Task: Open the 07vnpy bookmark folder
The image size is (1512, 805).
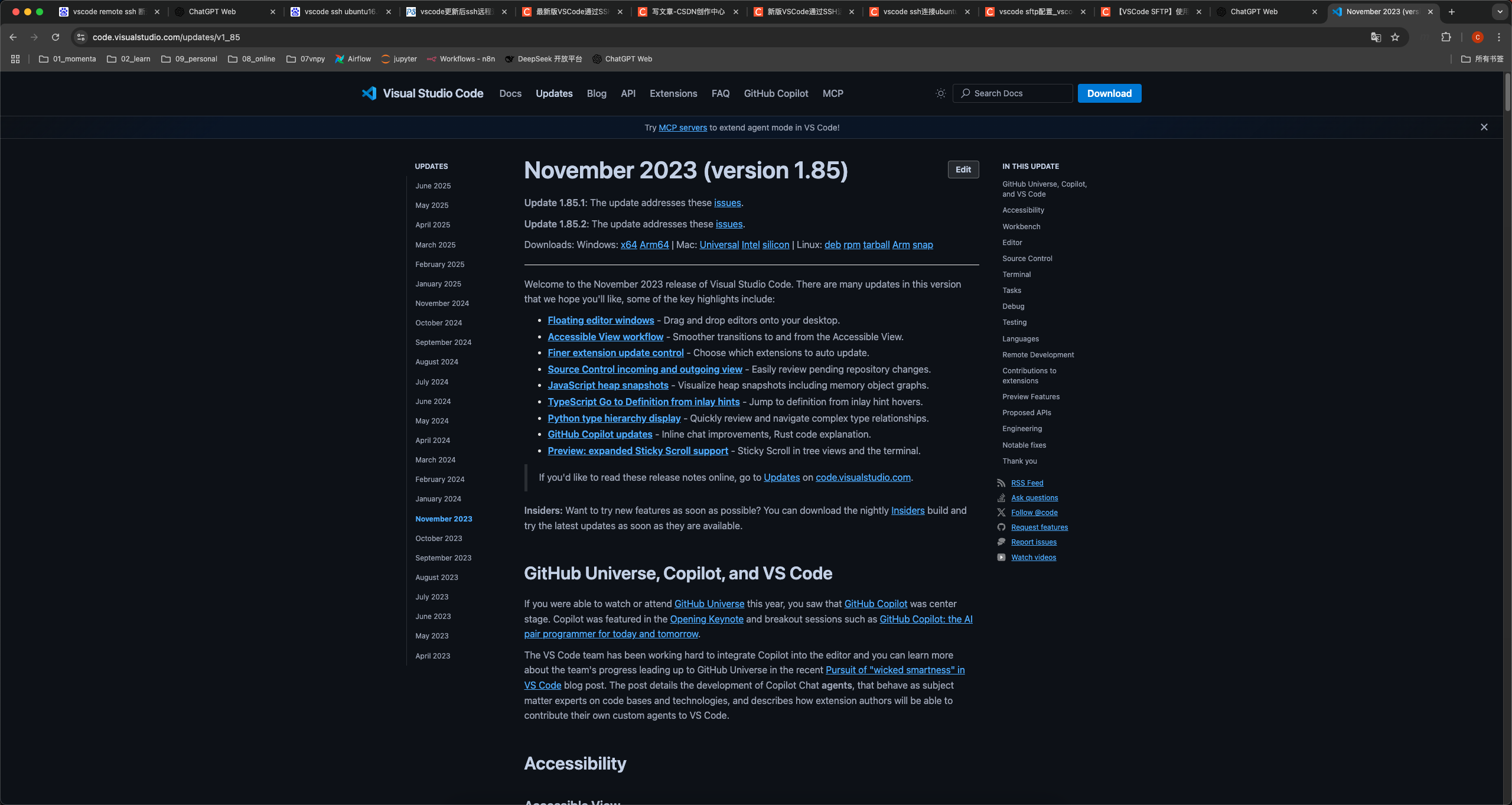Action: tap(305, 59)
